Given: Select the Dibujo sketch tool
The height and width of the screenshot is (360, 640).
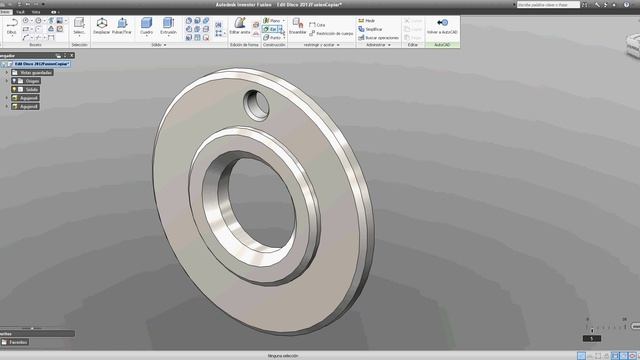Looking at the screenshot, I should point(11,27).
